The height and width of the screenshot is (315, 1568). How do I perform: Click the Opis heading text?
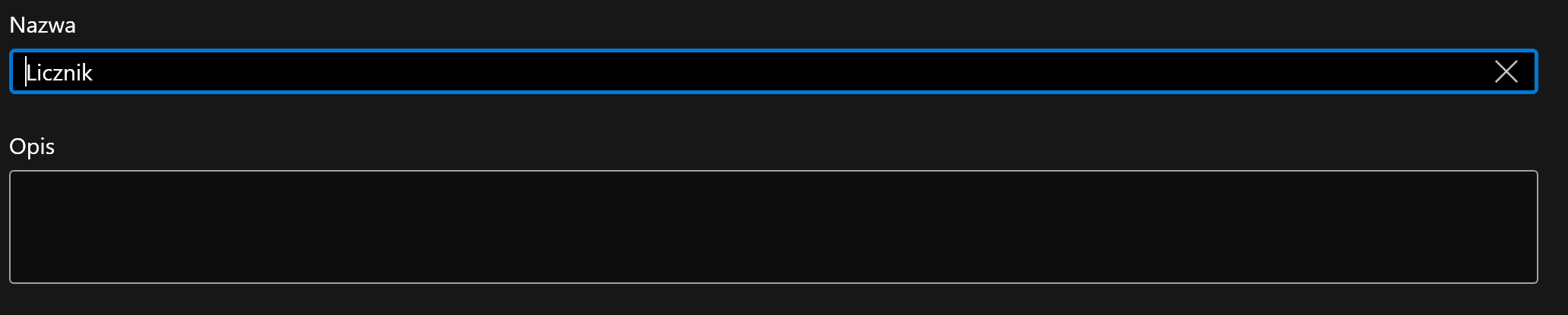click(x=32, y=146)
